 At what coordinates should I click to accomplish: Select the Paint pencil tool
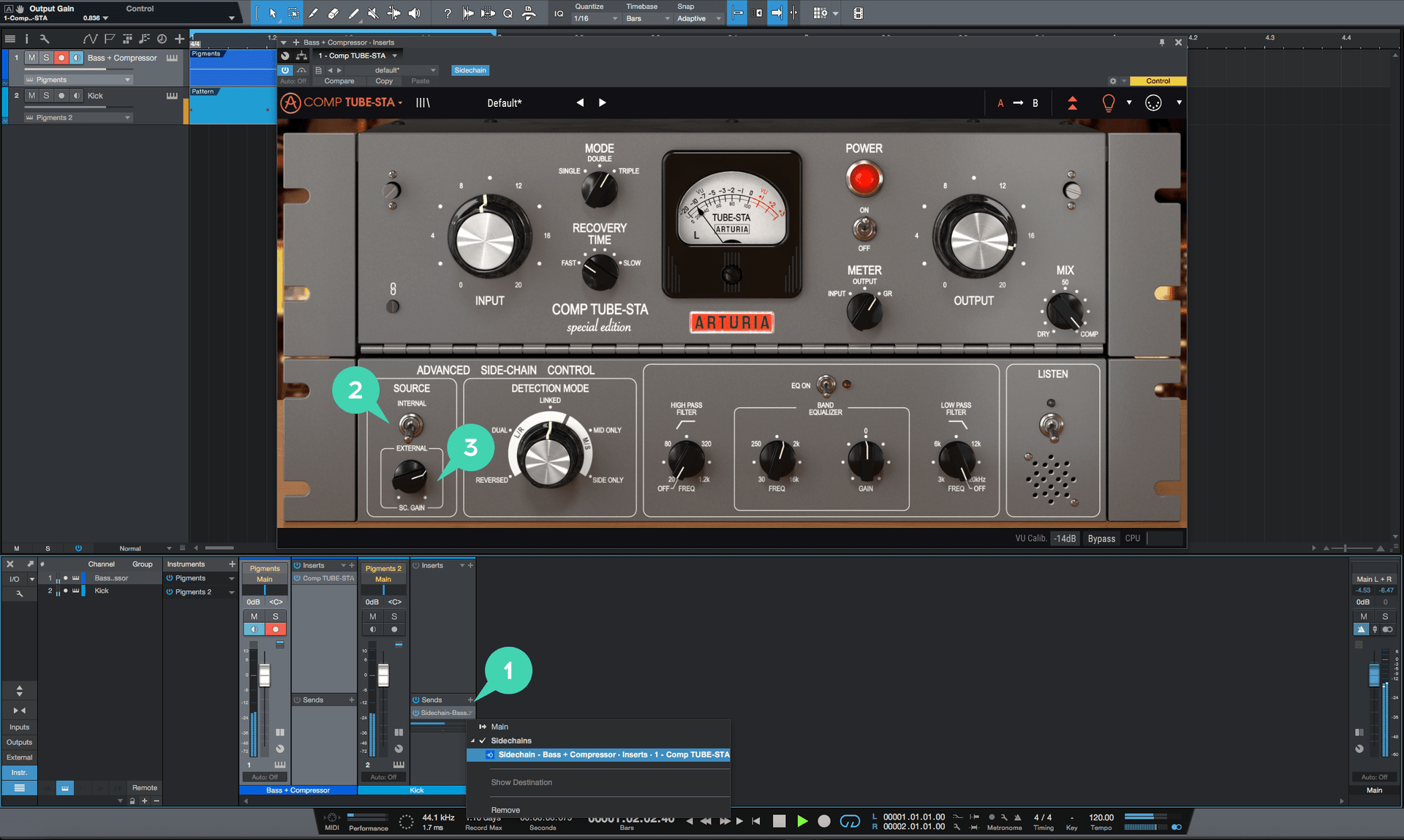tap(354, 12)
